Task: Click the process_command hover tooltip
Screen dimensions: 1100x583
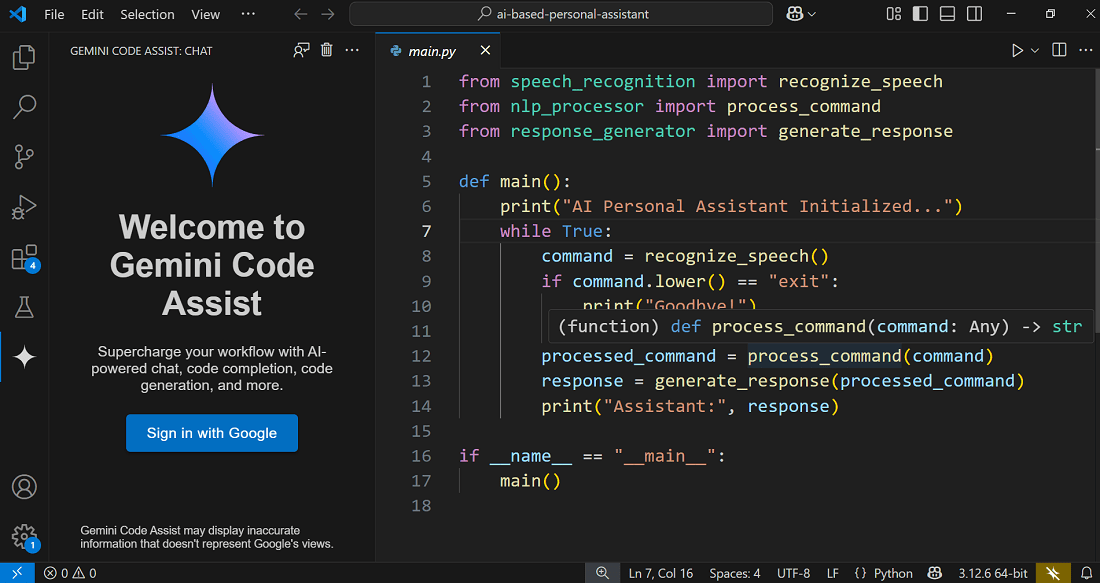Action: pos(820,326)
